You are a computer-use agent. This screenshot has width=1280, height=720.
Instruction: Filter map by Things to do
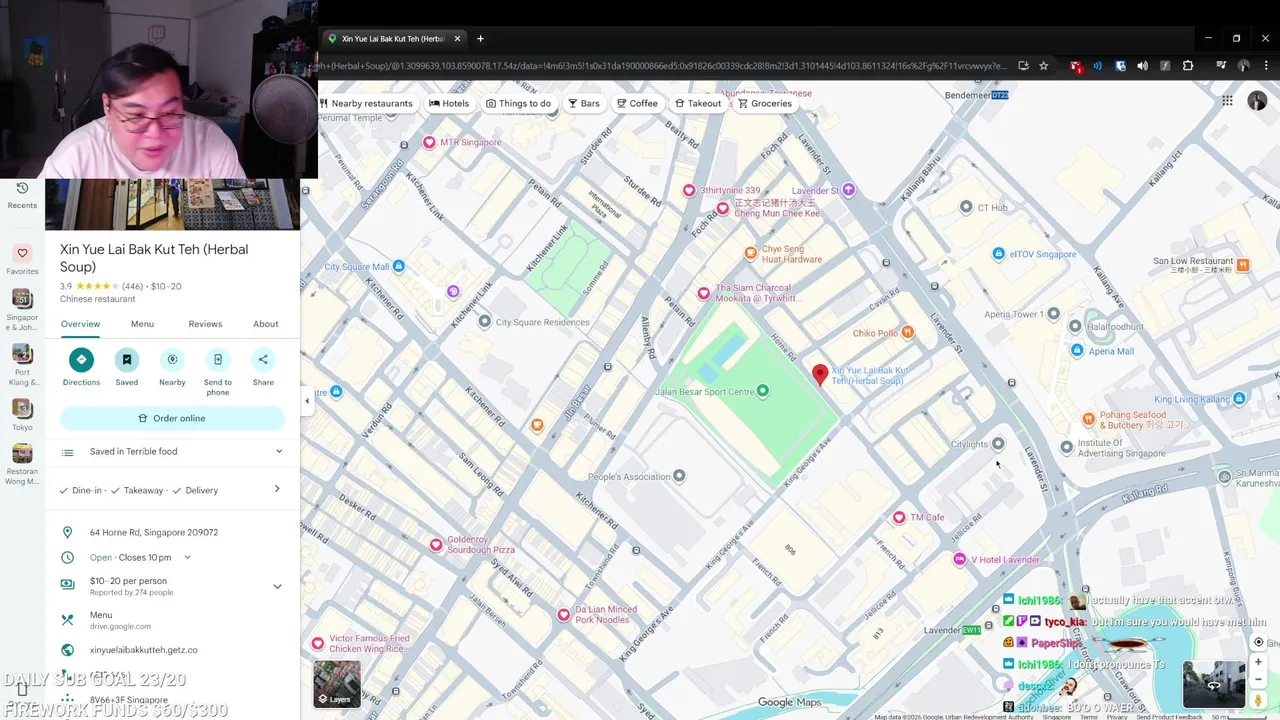point(518,103)
